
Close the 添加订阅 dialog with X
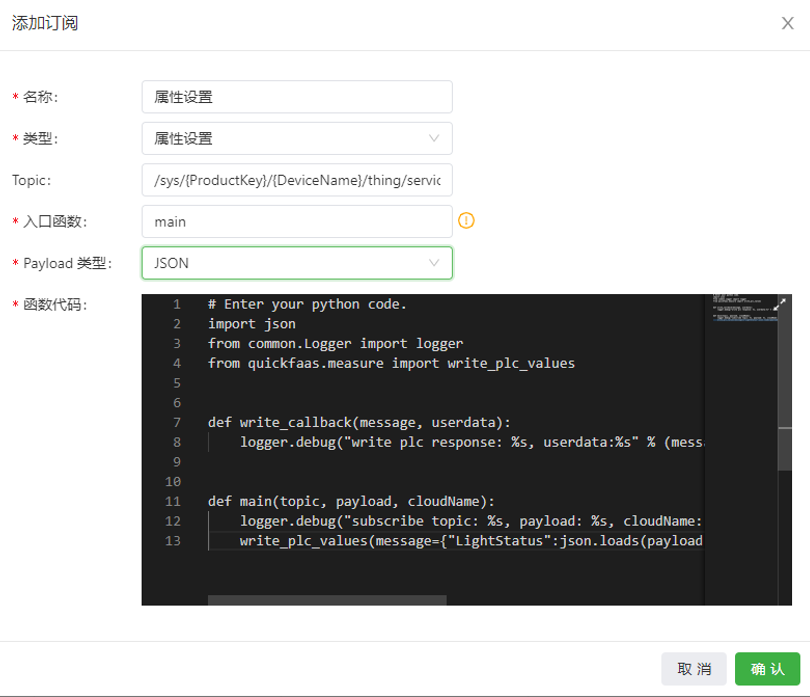pos(787,23)
